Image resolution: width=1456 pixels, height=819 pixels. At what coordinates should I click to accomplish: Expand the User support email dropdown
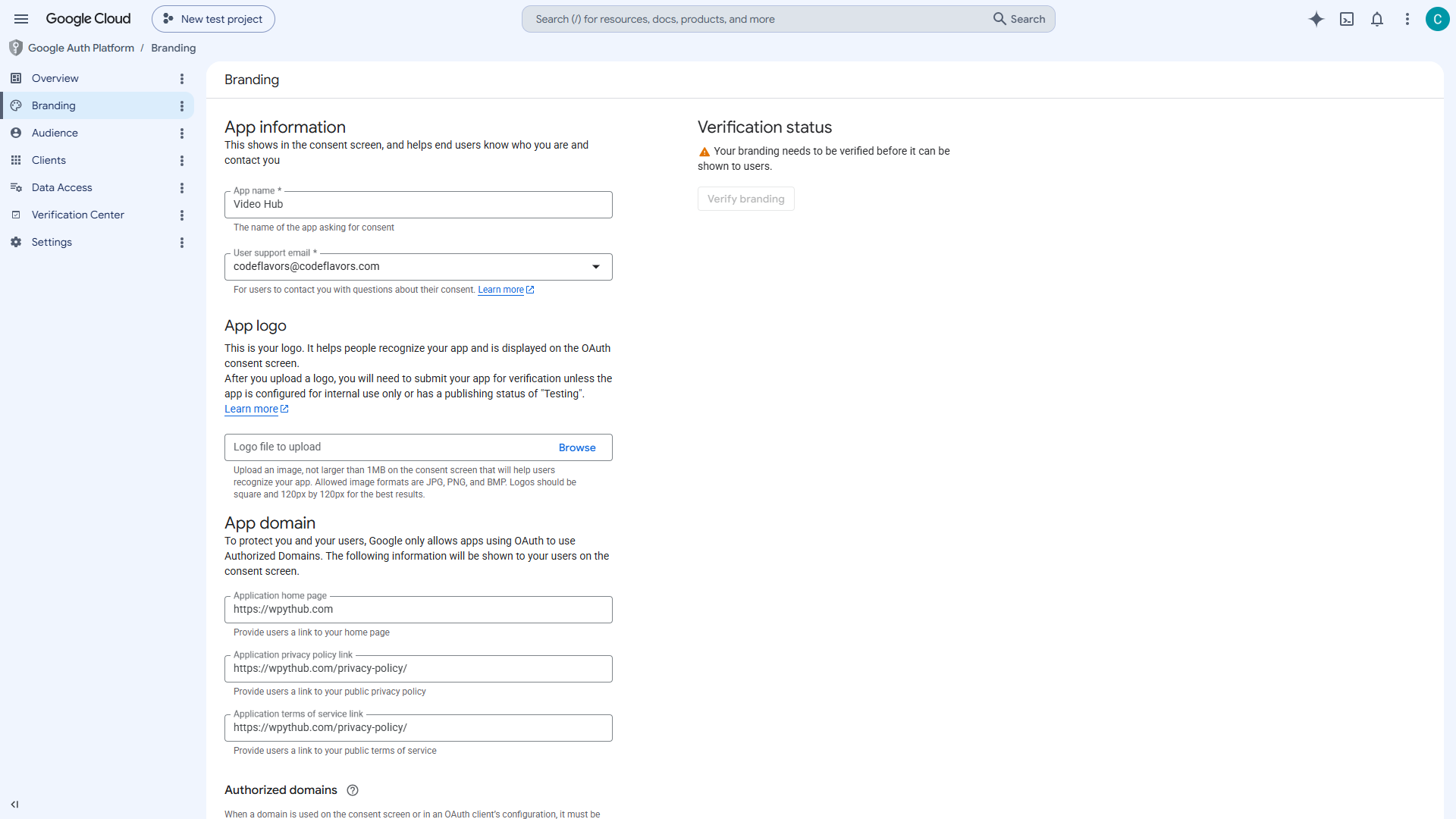click(x=596, y=267)
